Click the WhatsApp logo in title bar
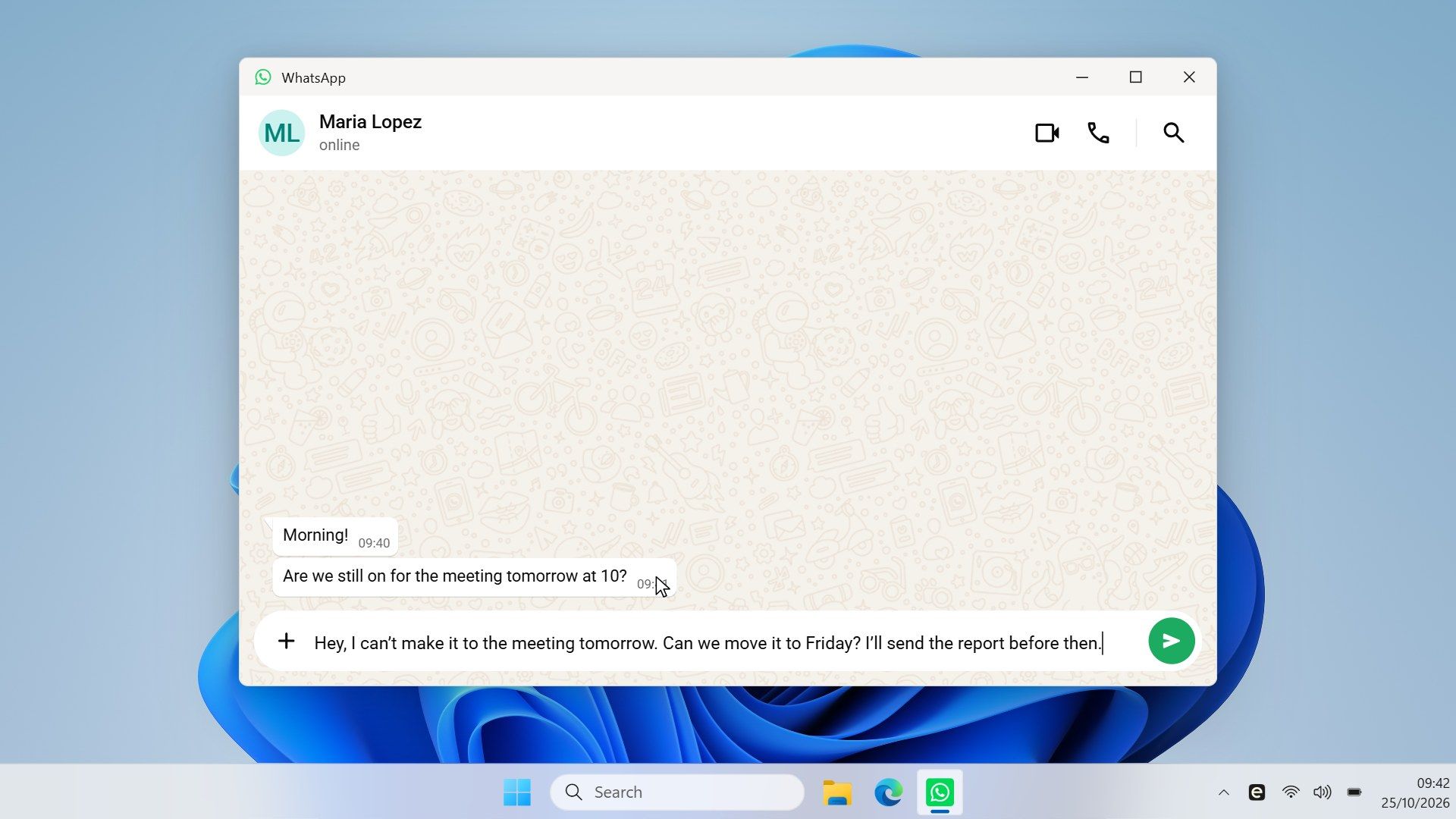 (263, 77)
